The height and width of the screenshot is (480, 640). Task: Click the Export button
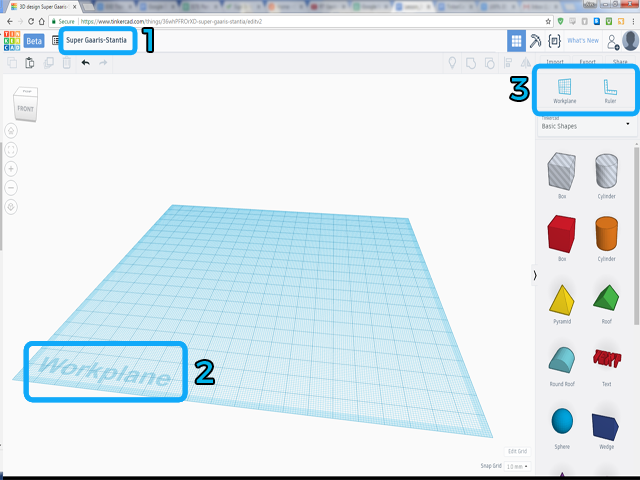(x=587, y=62)
